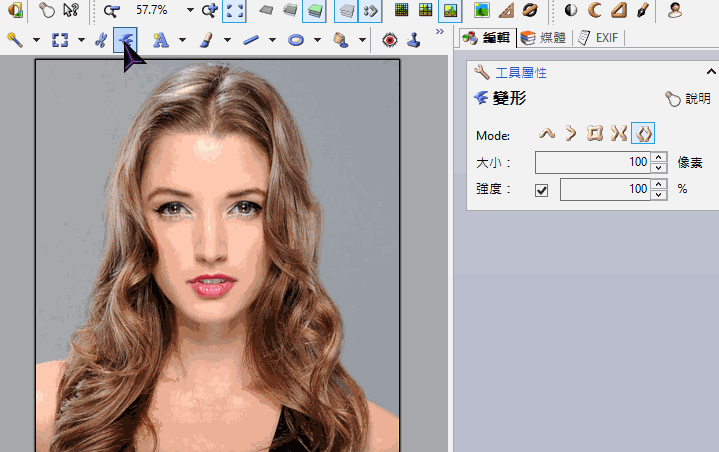Increase the 大小 size value stepper
The image size is (719, 452).
(658, 157)
